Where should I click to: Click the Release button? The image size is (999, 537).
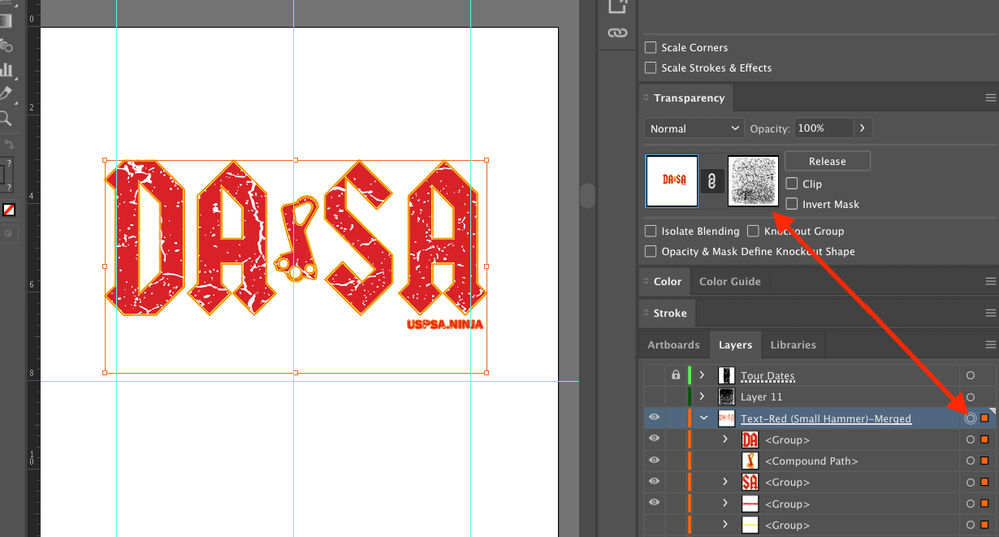(827, 161)
